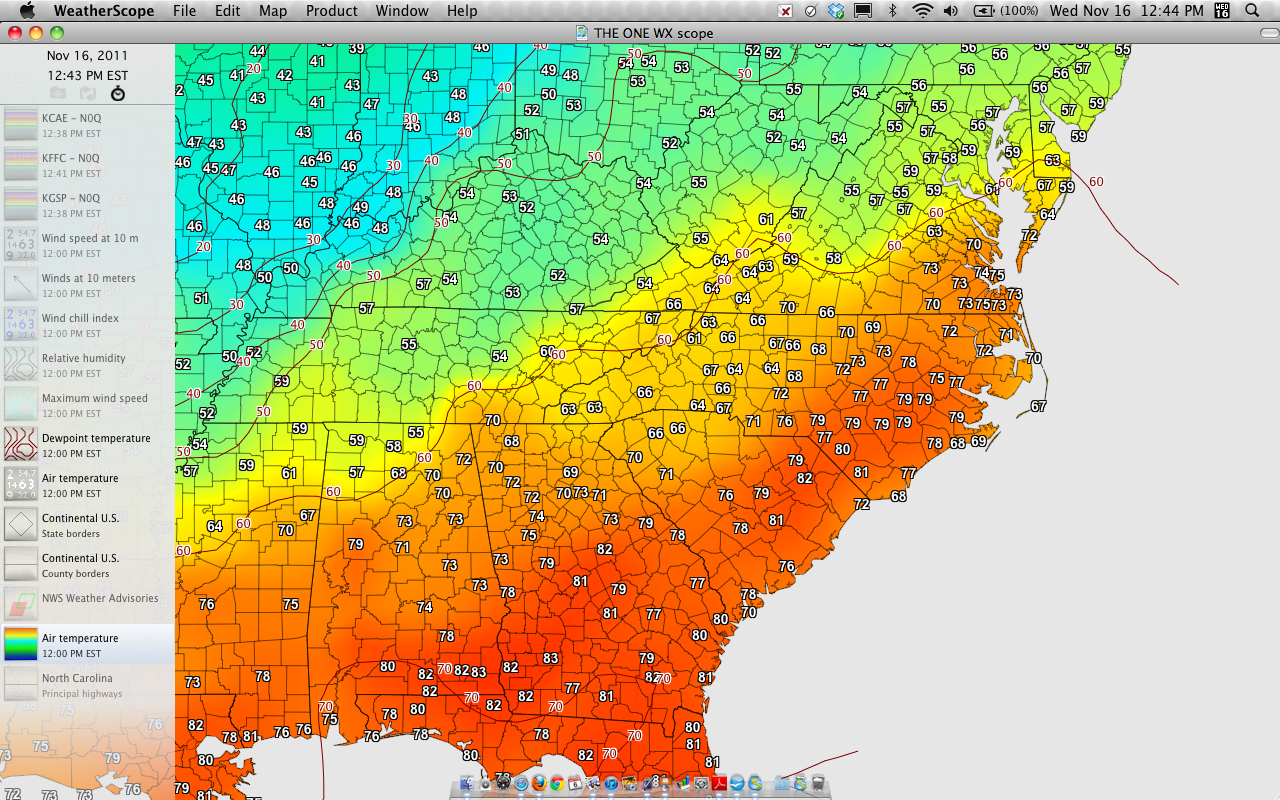Open the Trash in the Dock
Screen dimensions: 1280x800
tap(818, 783)
